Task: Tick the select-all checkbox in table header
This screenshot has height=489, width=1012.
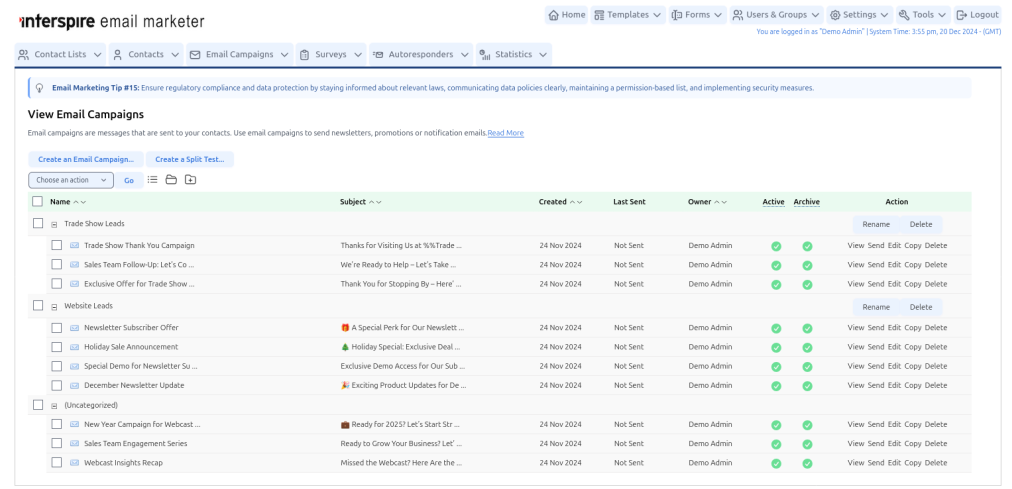Action: tap(37, 201)
